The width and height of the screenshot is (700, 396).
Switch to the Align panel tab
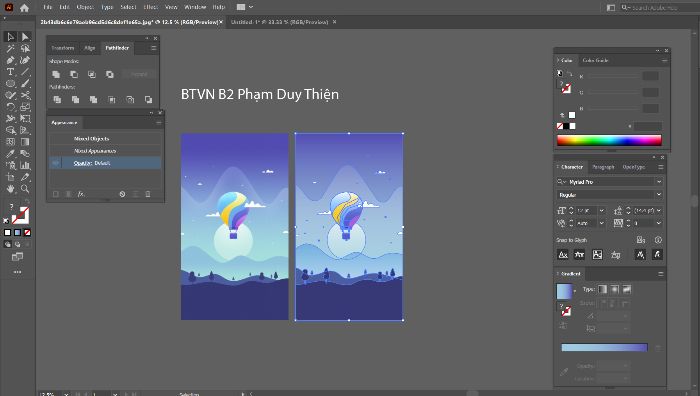point(90,48)
